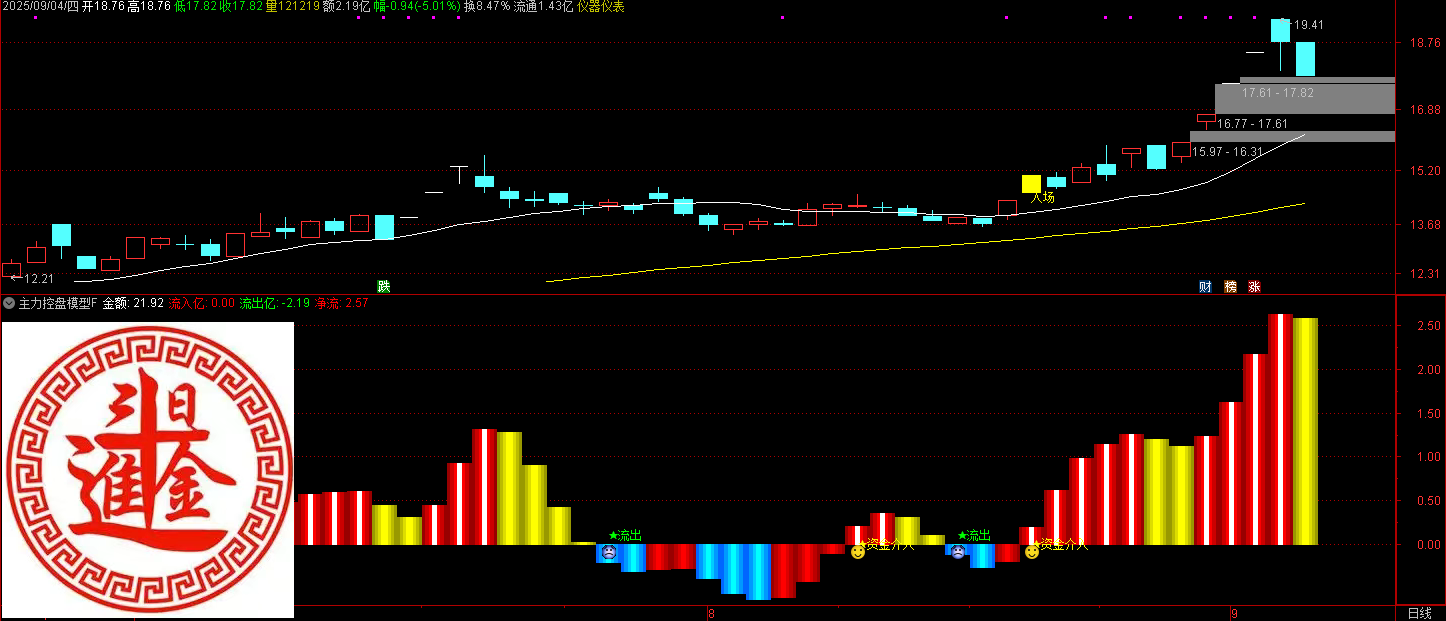Open the 仪器仪表 sector link
This screenshot has height=621, width=1446.
pos(601,6)
